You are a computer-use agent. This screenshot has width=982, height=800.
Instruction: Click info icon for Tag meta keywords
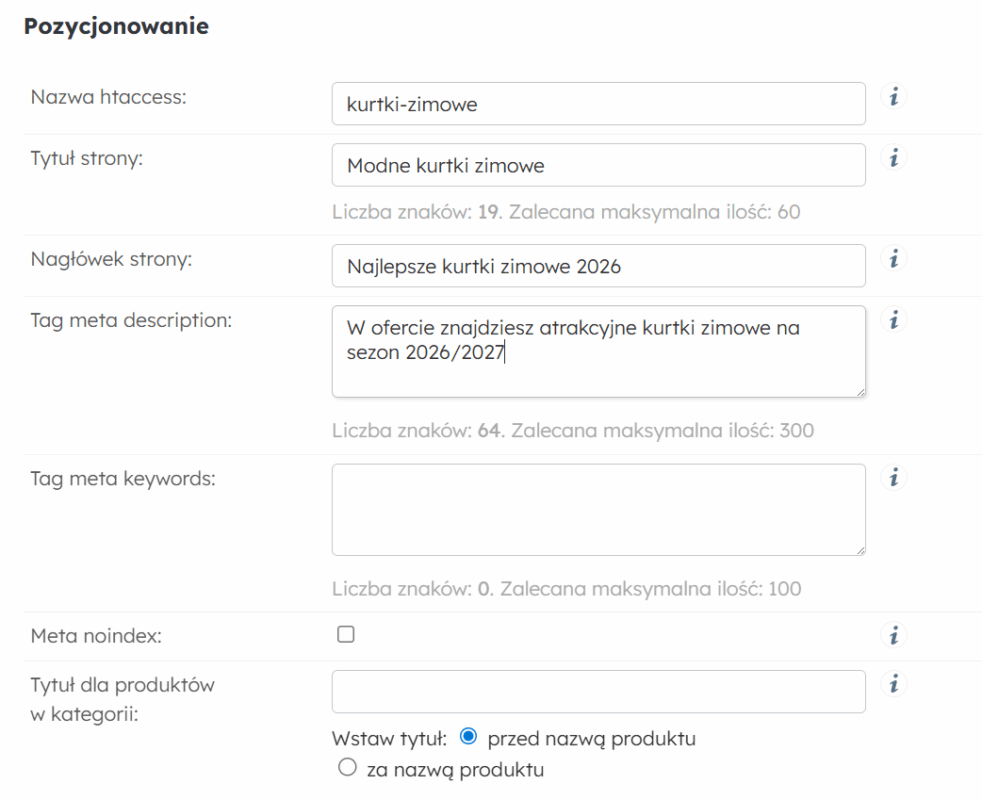pyautogui.click(x=894, y=478)
